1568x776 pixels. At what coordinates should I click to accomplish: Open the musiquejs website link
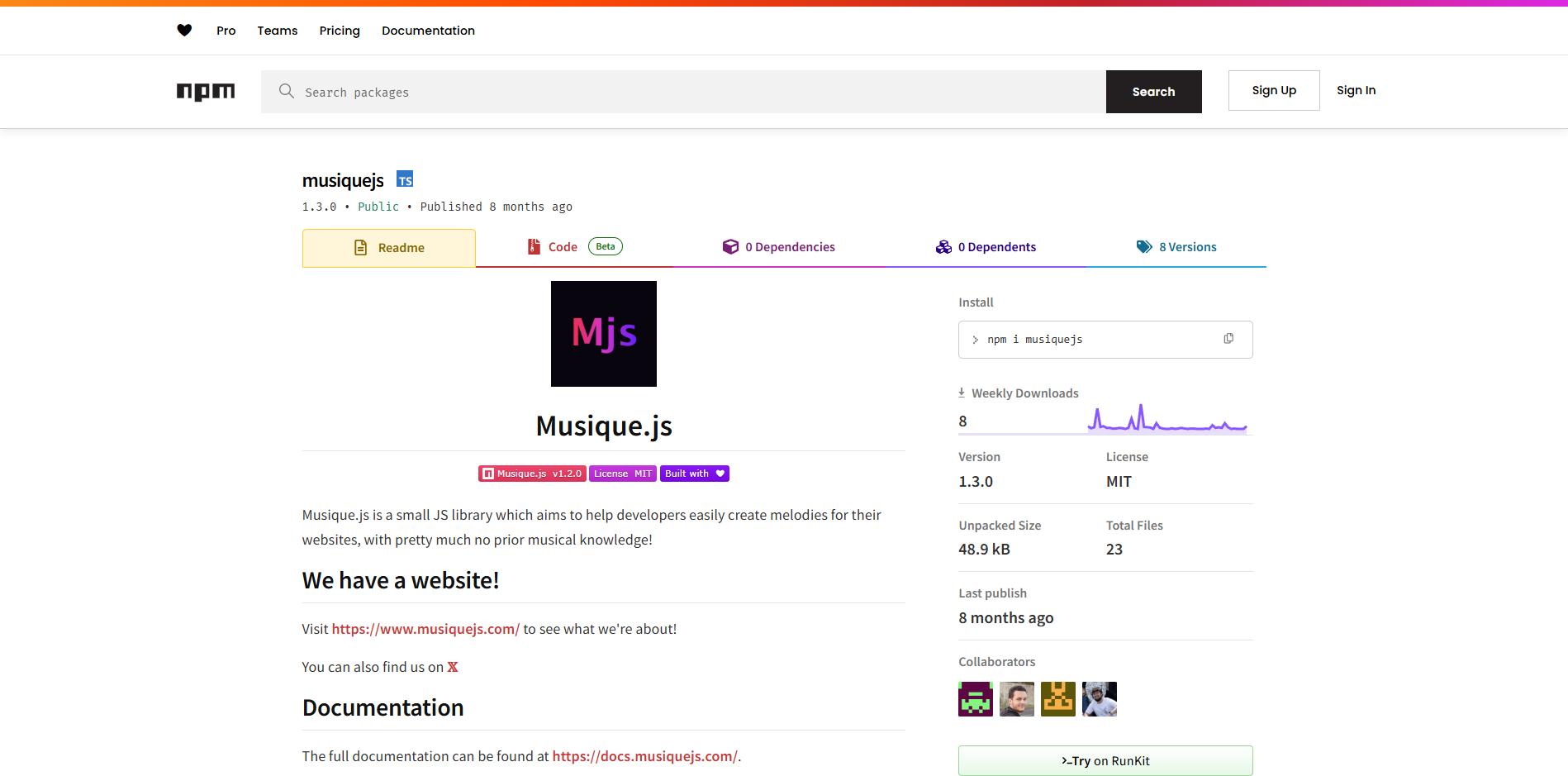[x=424, y=629]
